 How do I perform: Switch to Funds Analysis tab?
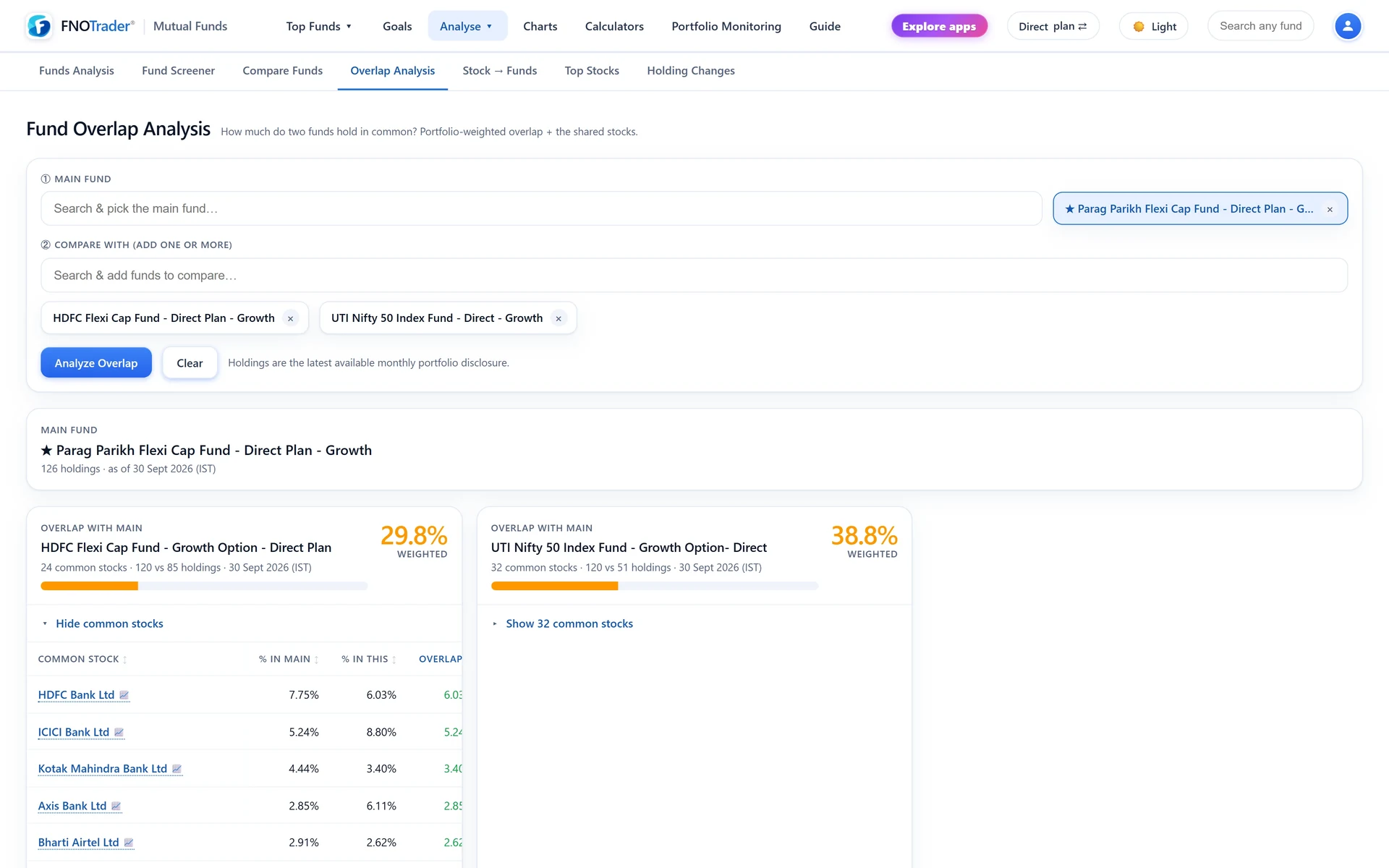click(x=77, y=71)
